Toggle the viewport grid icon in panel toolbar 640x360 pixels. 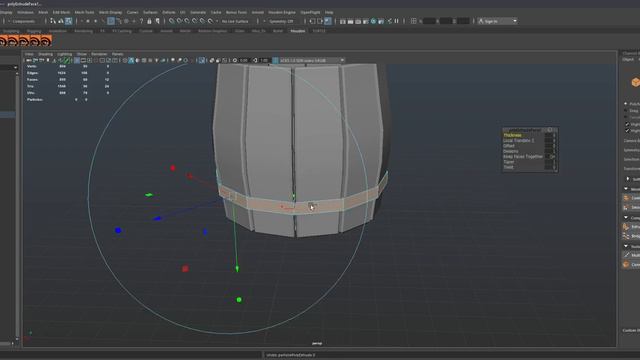tap(77, 60)
